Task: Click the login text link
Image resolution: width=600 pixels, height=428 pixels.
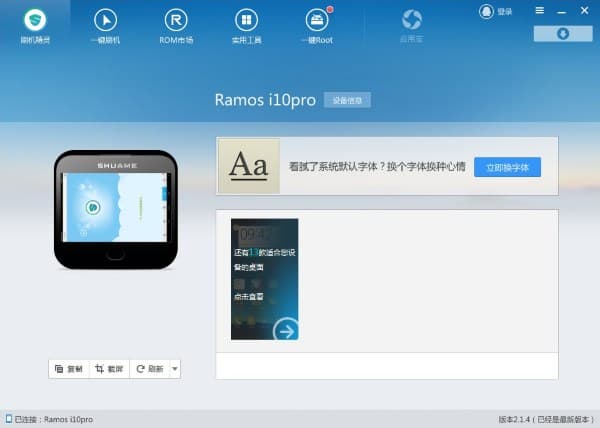Action: click(x=505, y=12)
